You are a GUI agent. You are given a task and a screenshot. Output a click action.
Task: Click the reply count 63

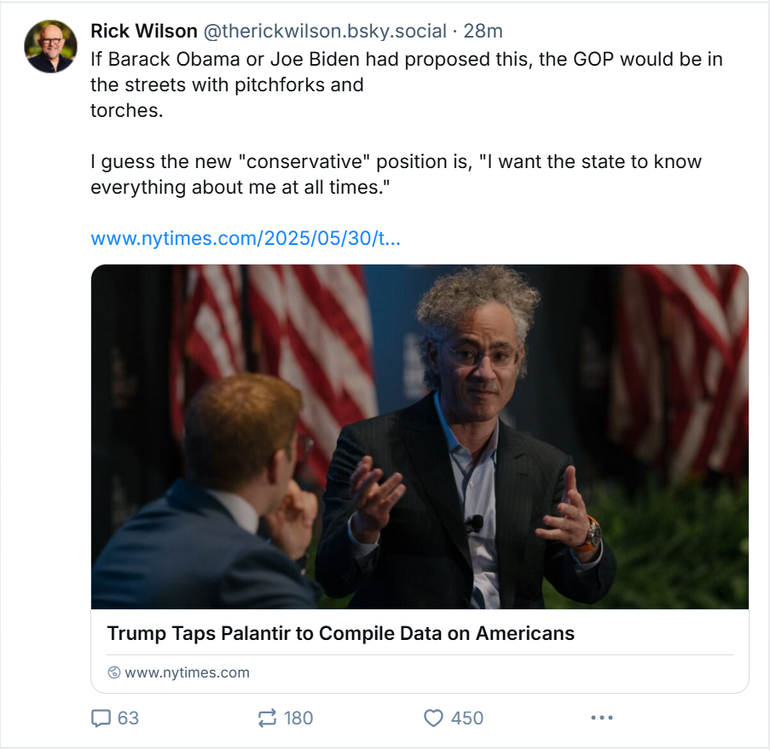128,718
